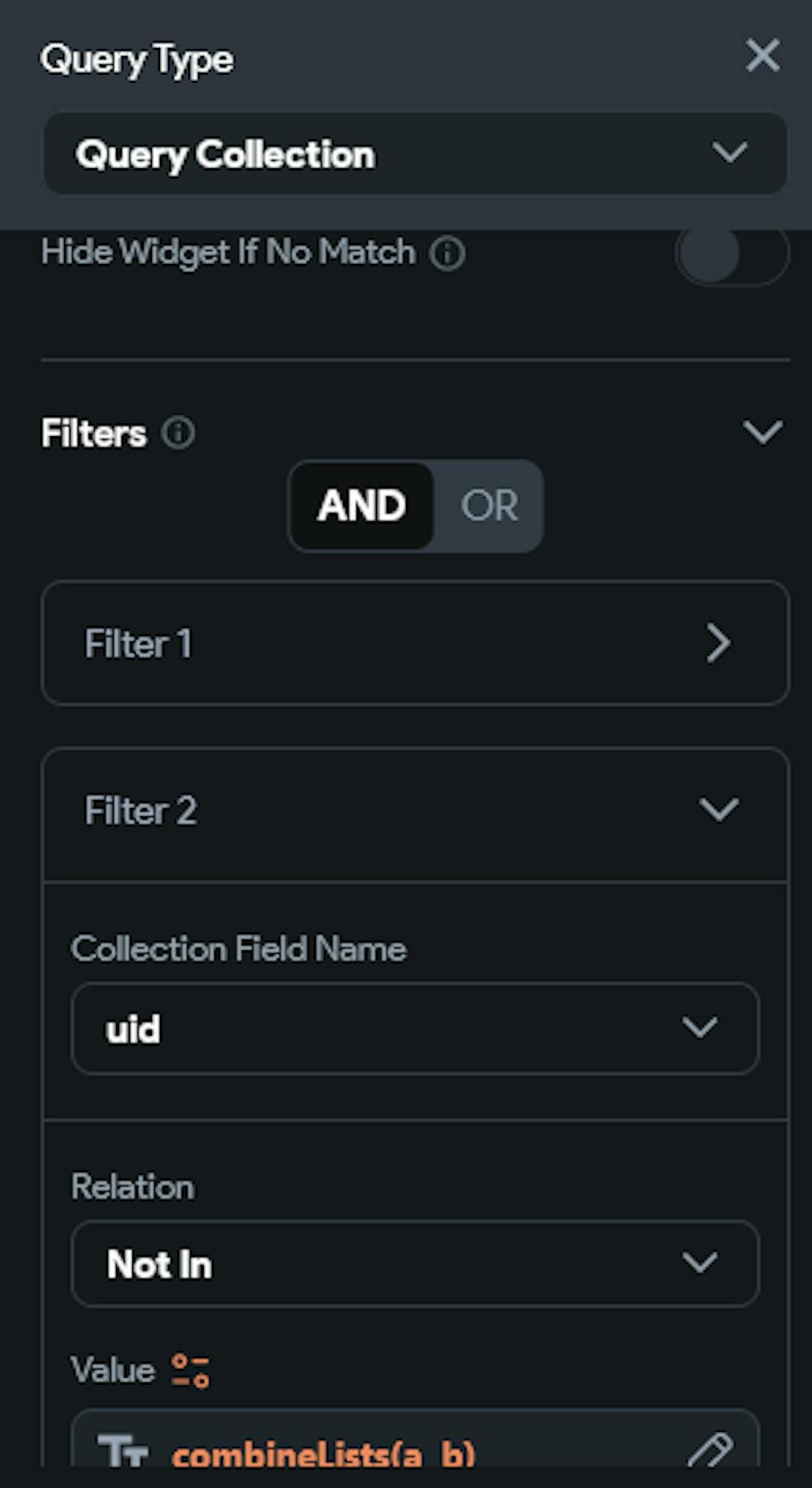Switch the filter logic to OR
The width and height of the screenshot is (812, 1488).
(489, 506)
